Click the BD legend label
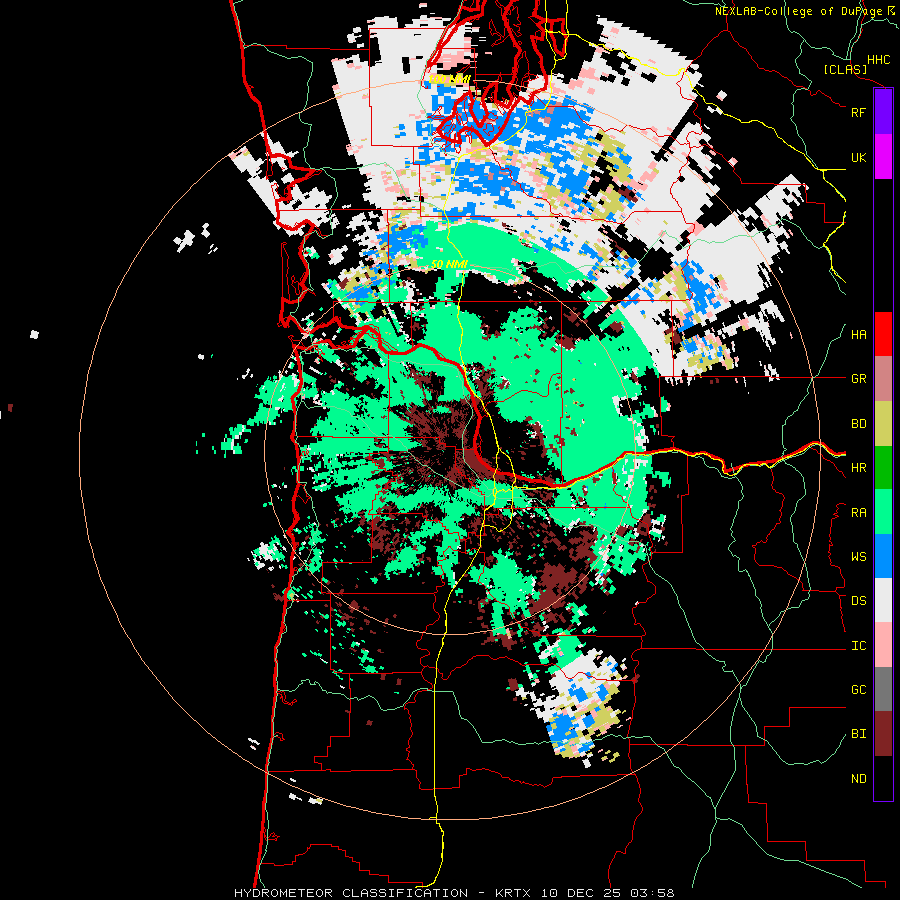Screen dimensions: 900x900 coord(858,424)
